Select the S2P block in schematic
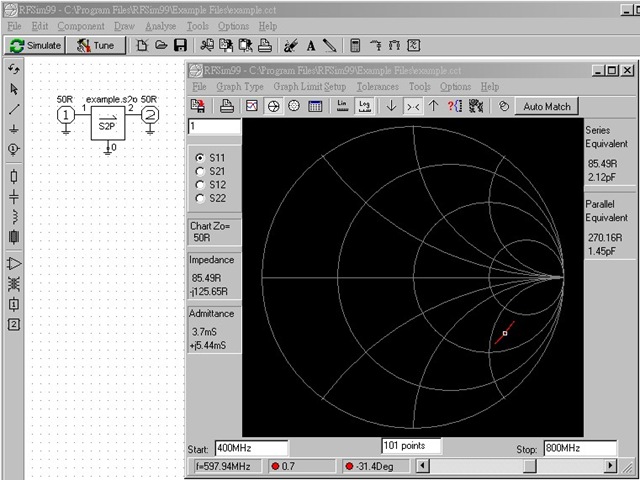Screen dimensions: 640x480 click(107, 123)
